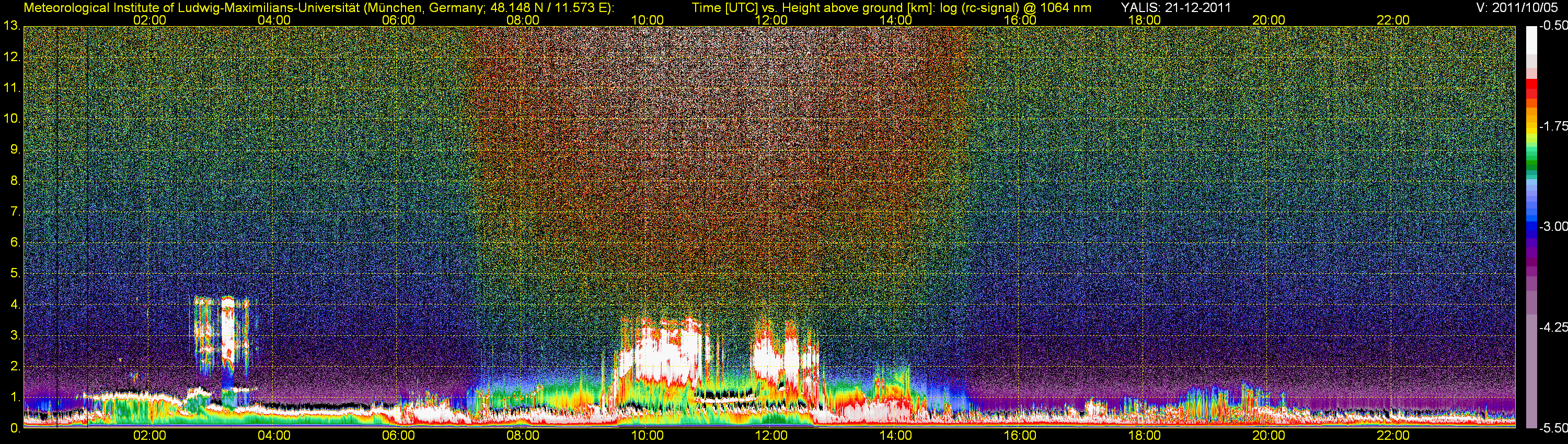
Task: Select 12:00 on the bottom time axis
Action: (x=771, y=436)
